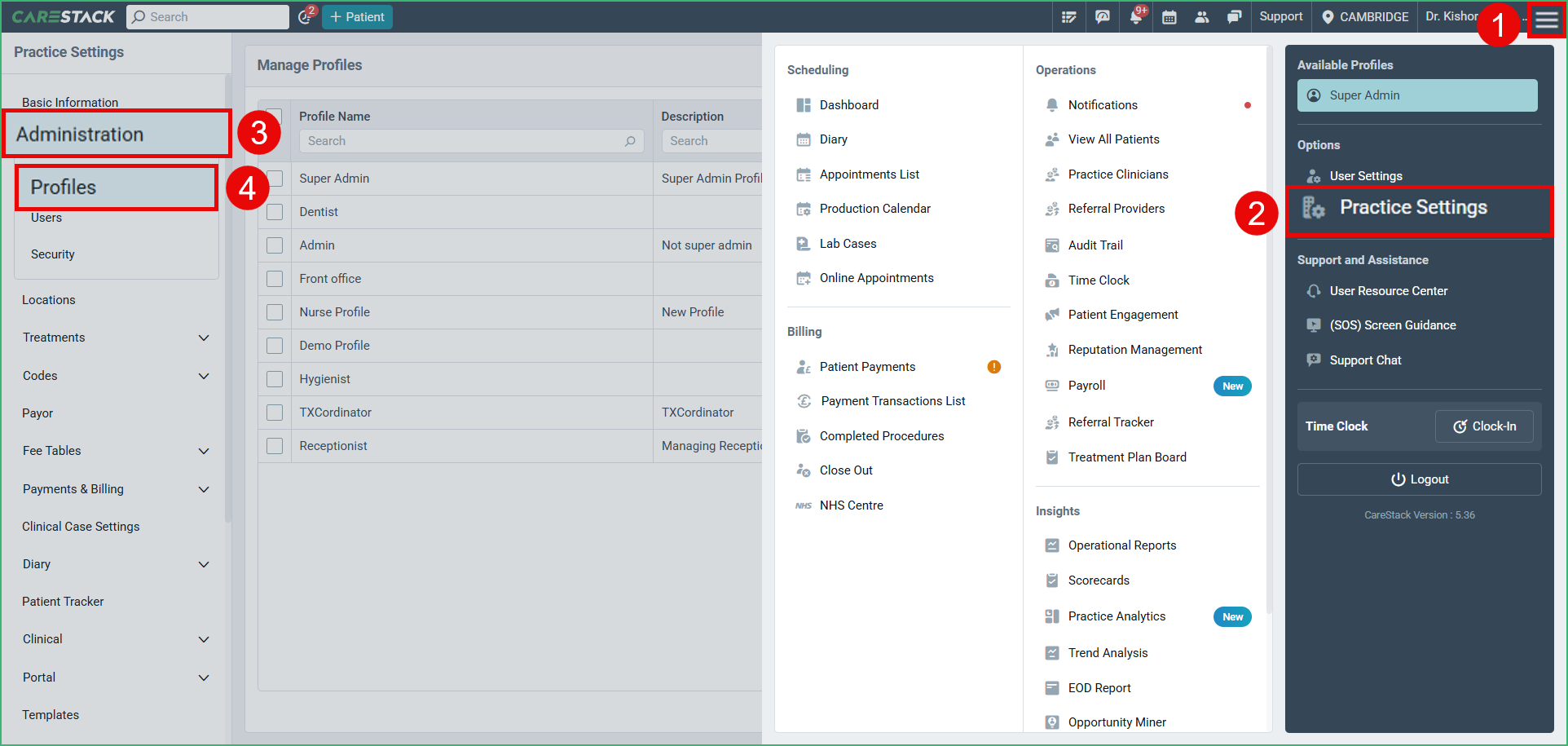The height and width of the screenshot is (746, 1568).
Task: Expand the Clinical section chevron
Action: (x=204, y=639)
